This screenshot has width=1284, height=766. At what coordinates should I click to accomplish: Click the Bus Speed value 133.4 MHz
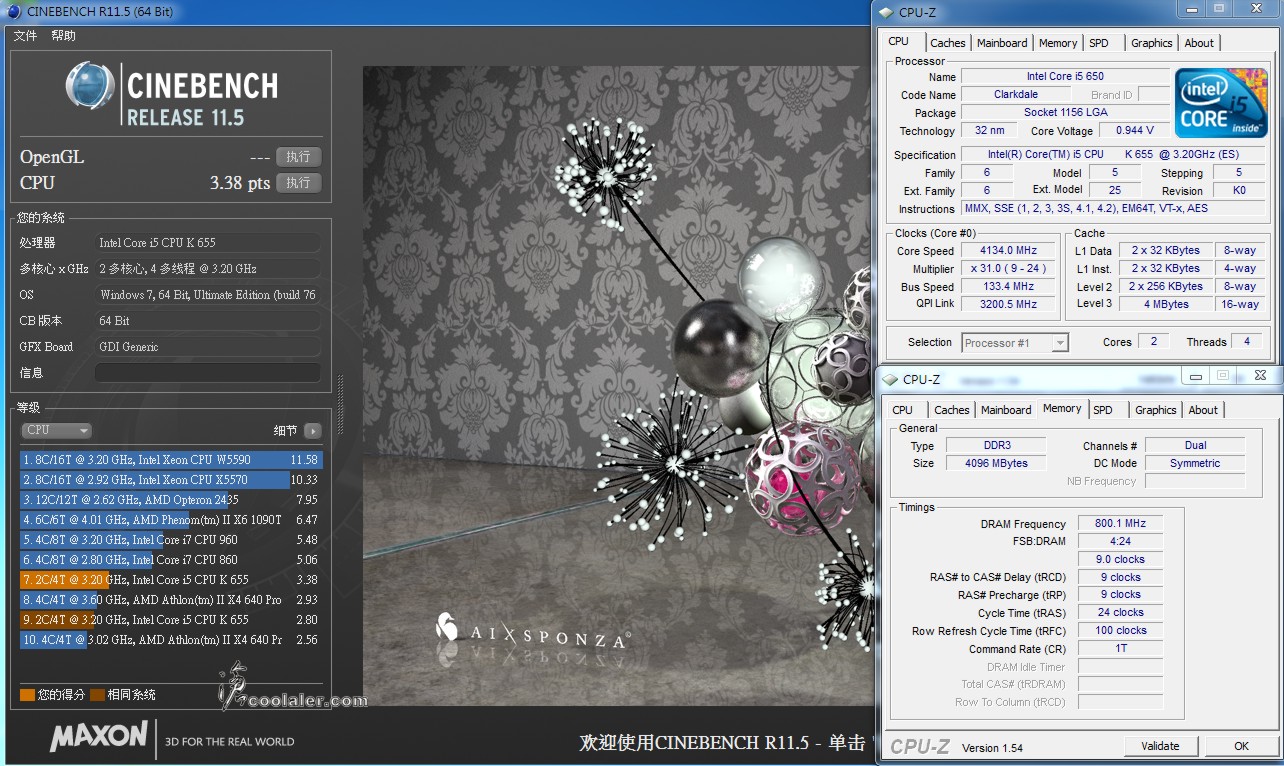click(1008, 287)
